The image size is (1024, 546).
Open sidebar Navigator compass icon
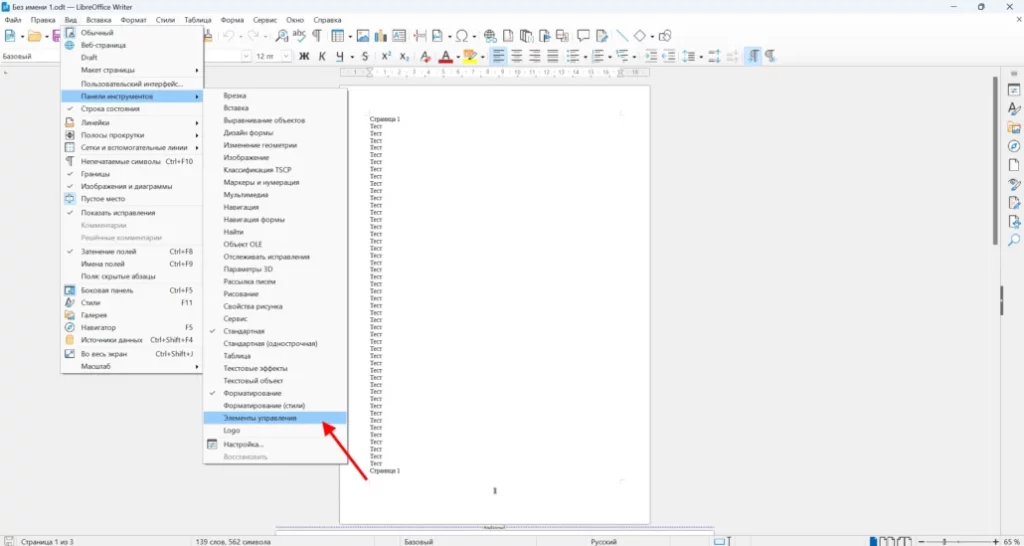pyautogui.click(x=1014, y=146)
